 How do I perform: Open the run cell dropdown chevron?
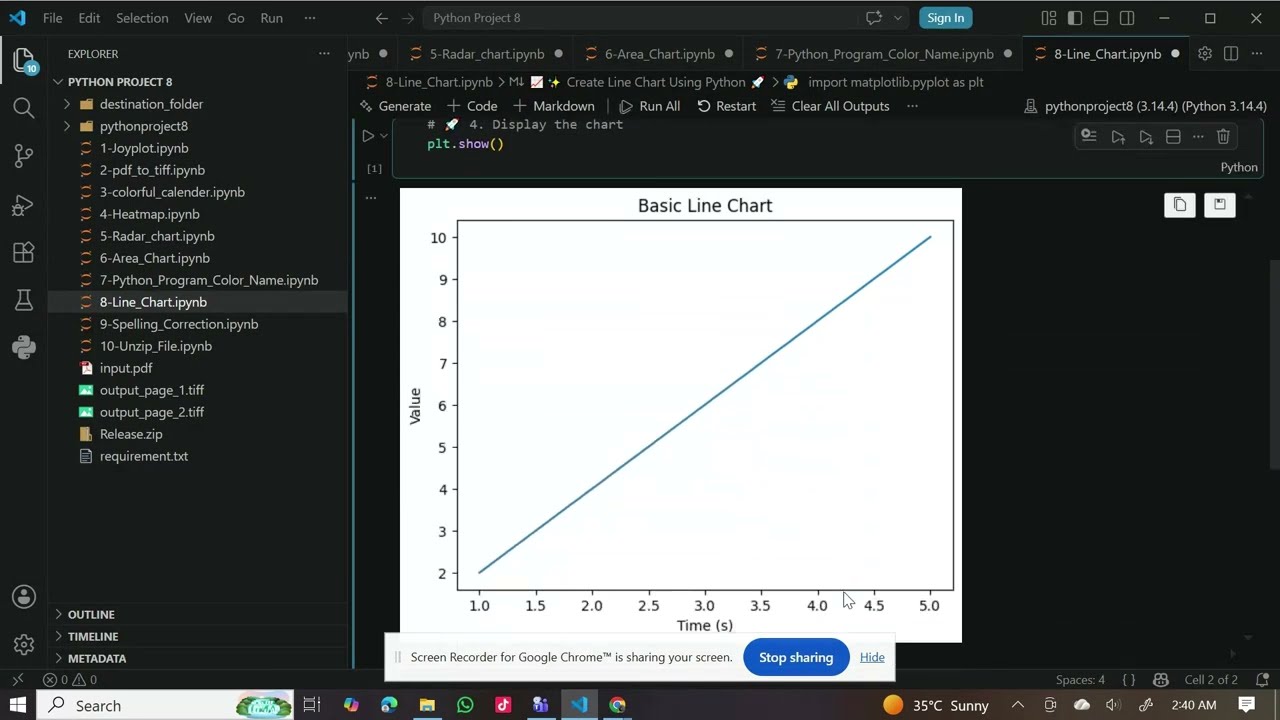pyautogui.click(x=384, y=136)
